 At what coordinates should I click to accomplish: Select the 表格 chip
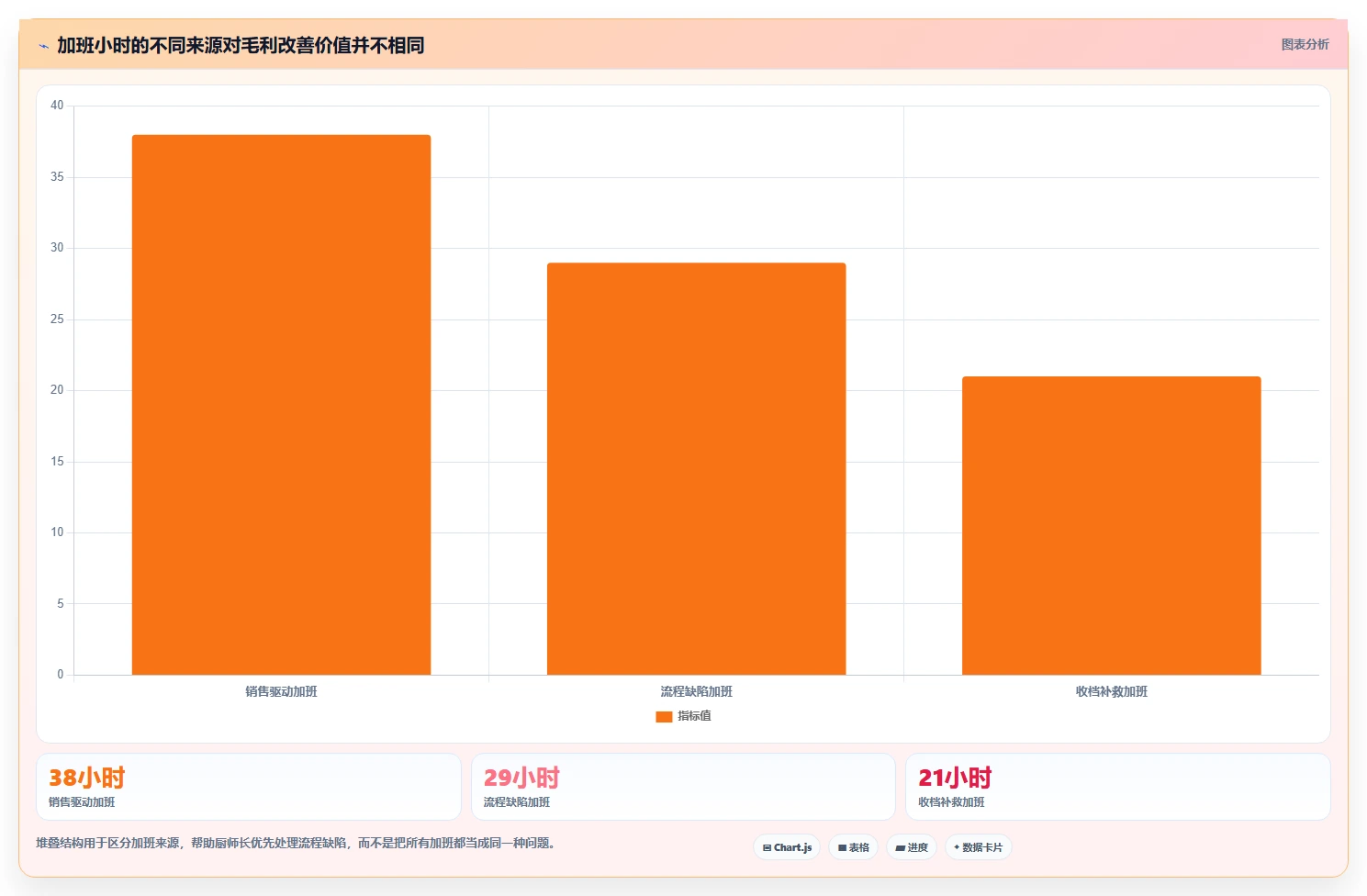pos(853,847)
